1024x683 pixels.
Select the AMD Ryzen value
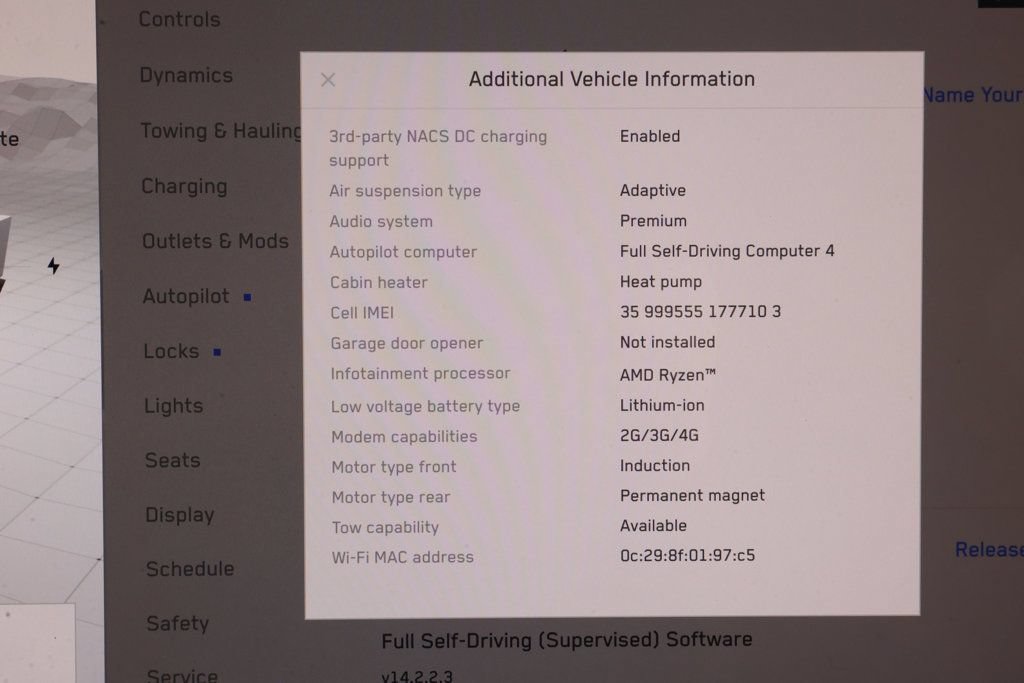[x=667, y=375]
